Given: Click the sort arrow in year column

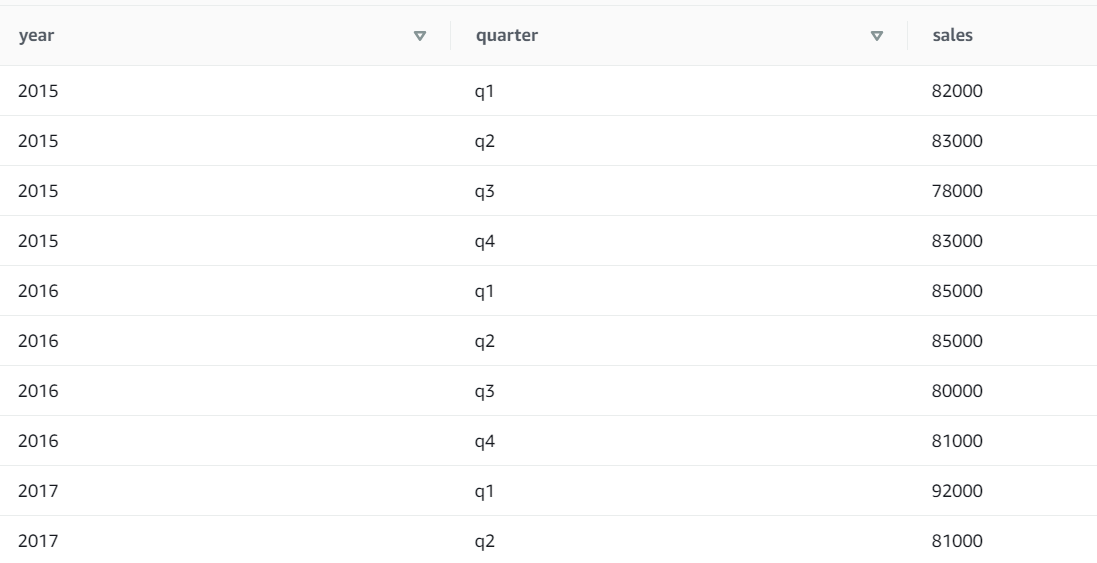Looking at the screenshot, I should tap(420, 36).
